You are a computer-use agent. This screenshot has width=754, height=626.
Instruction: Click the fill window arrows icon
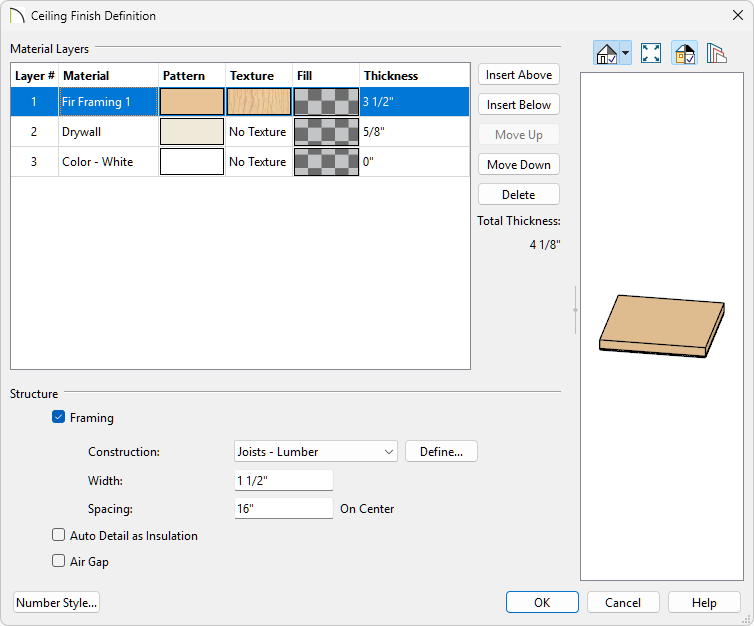[651, 54]
